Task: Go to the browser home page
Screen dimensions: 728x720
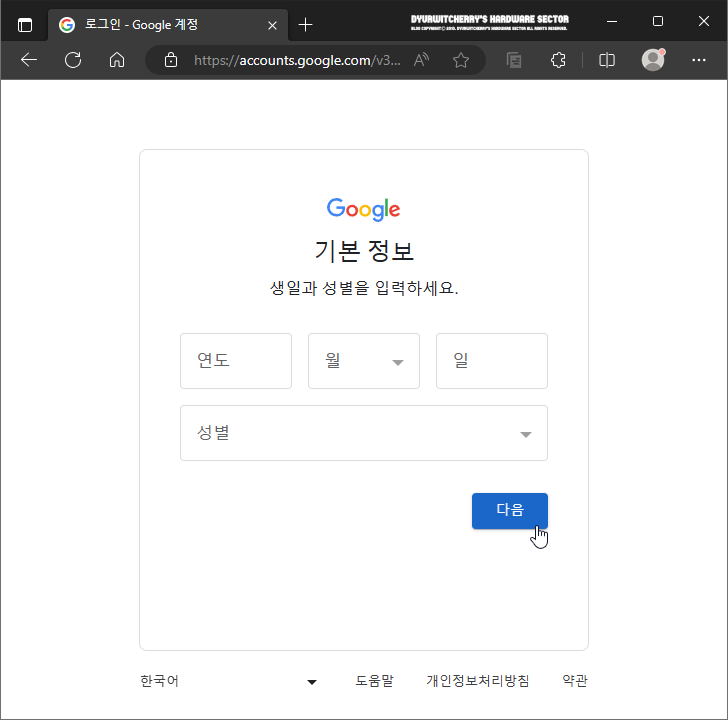Action: tap(117, 60)
